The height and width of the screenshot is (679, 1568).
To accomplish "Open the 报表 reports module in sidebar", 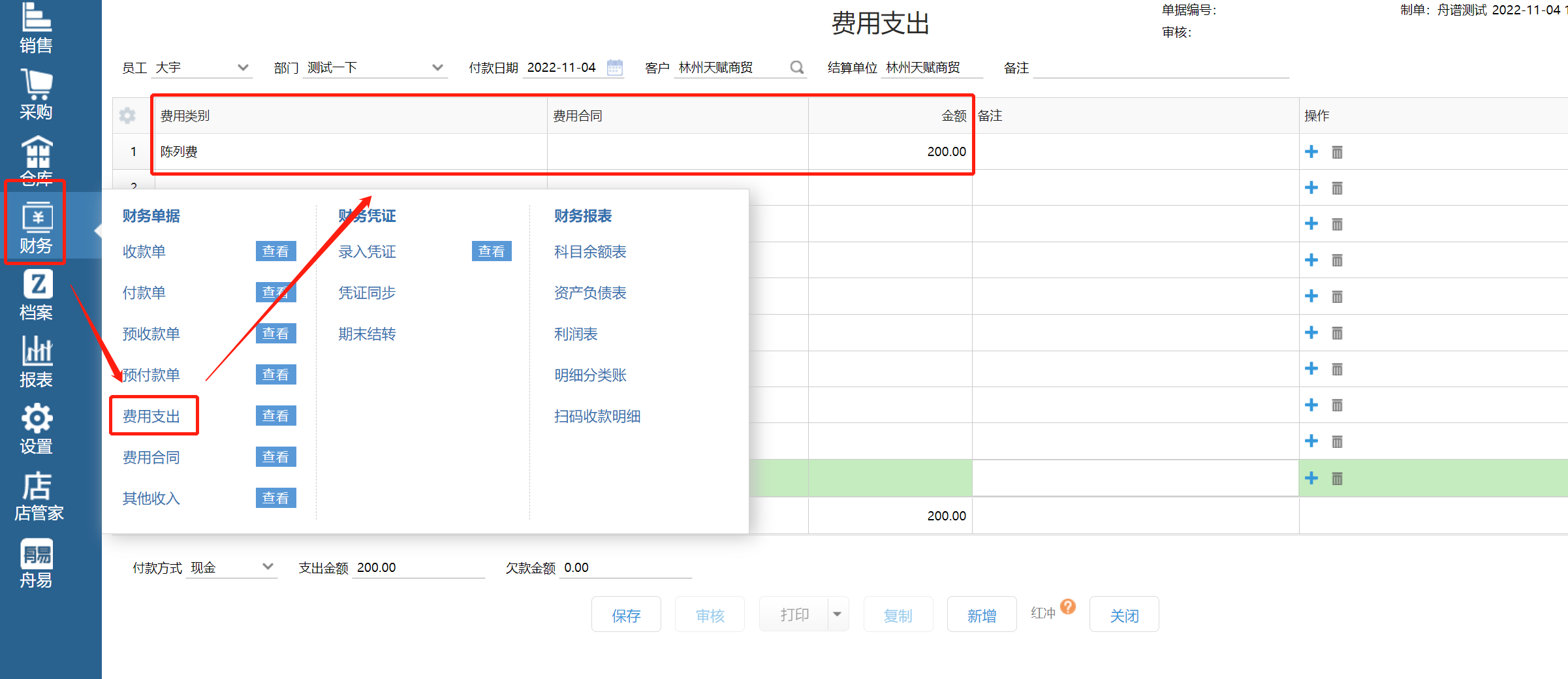I will pos(37,362).
